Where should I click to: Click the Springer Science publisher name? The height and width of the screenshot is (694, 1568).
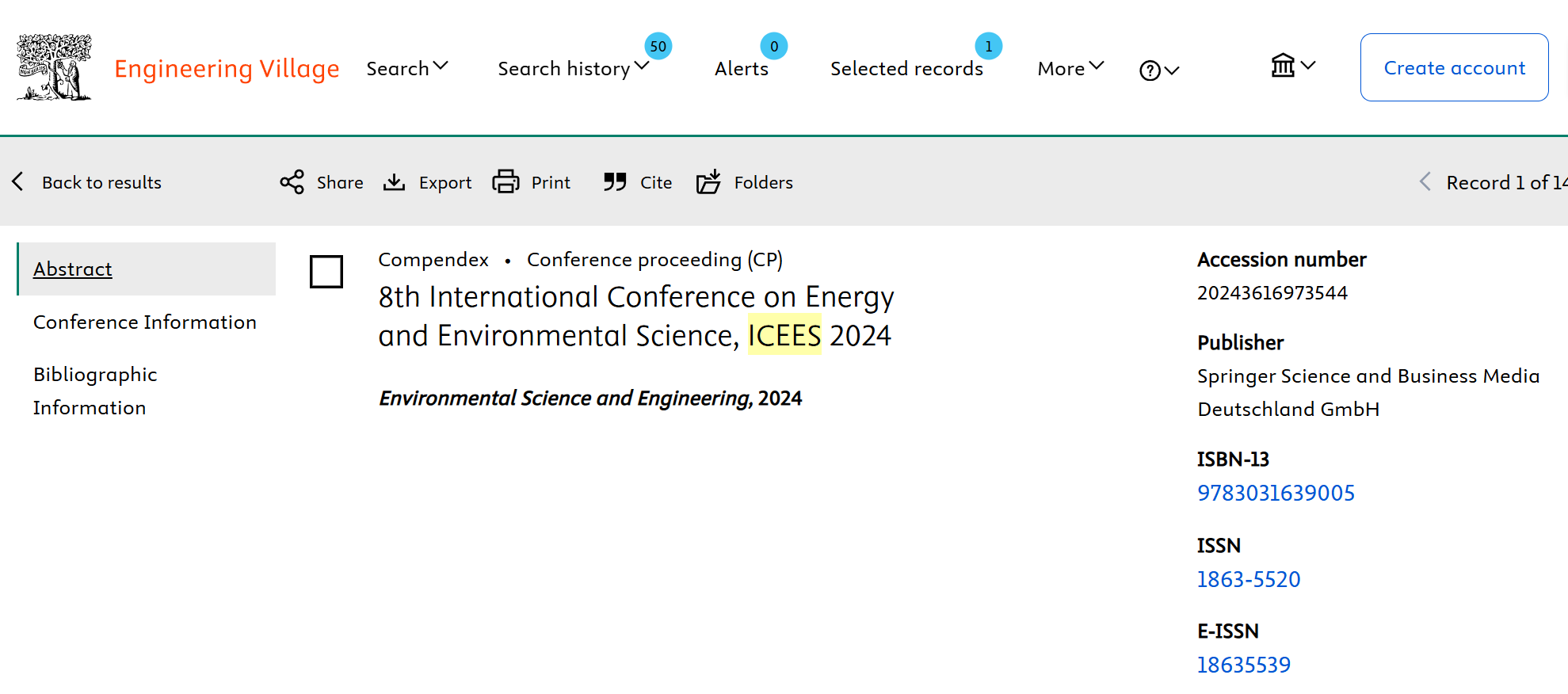[x=1368, y=392]
